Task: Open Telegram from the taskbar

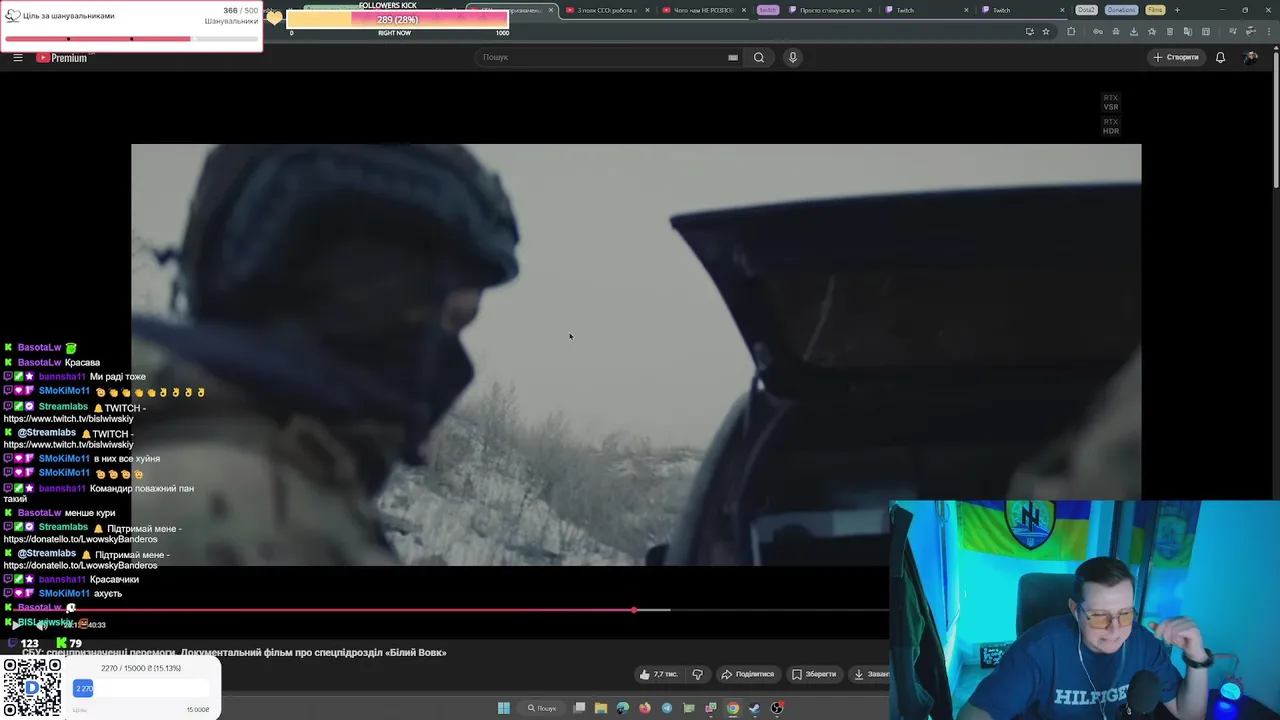Action: (x=667, y=708)
